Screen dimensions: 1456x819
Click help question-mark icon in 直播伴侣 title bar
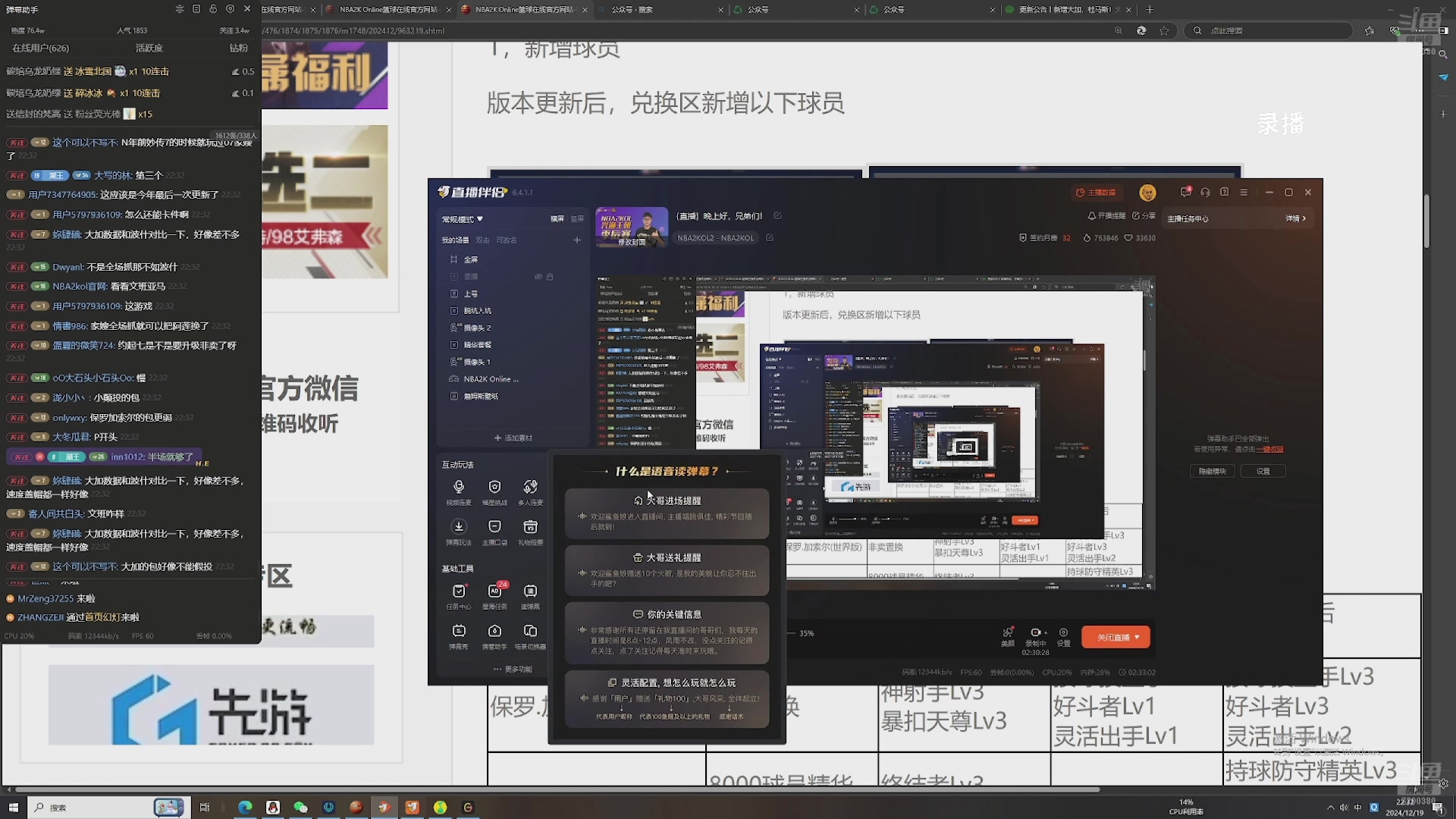pyautogui.click(x=1224, y=193)
